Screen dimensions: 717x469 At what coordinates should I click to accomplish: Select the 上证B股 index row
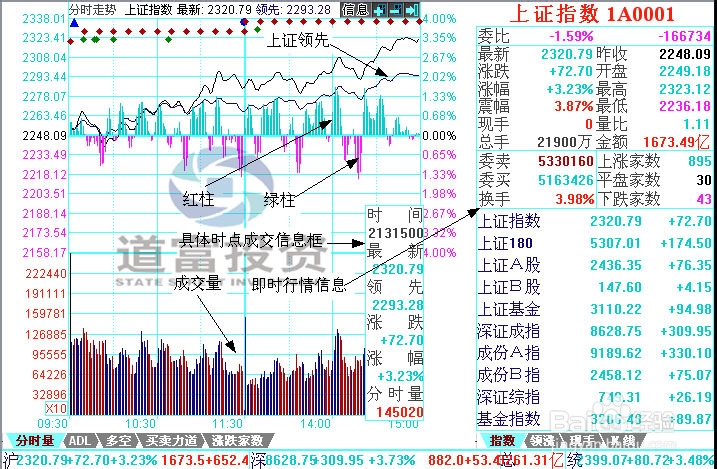tap(594, 287)
